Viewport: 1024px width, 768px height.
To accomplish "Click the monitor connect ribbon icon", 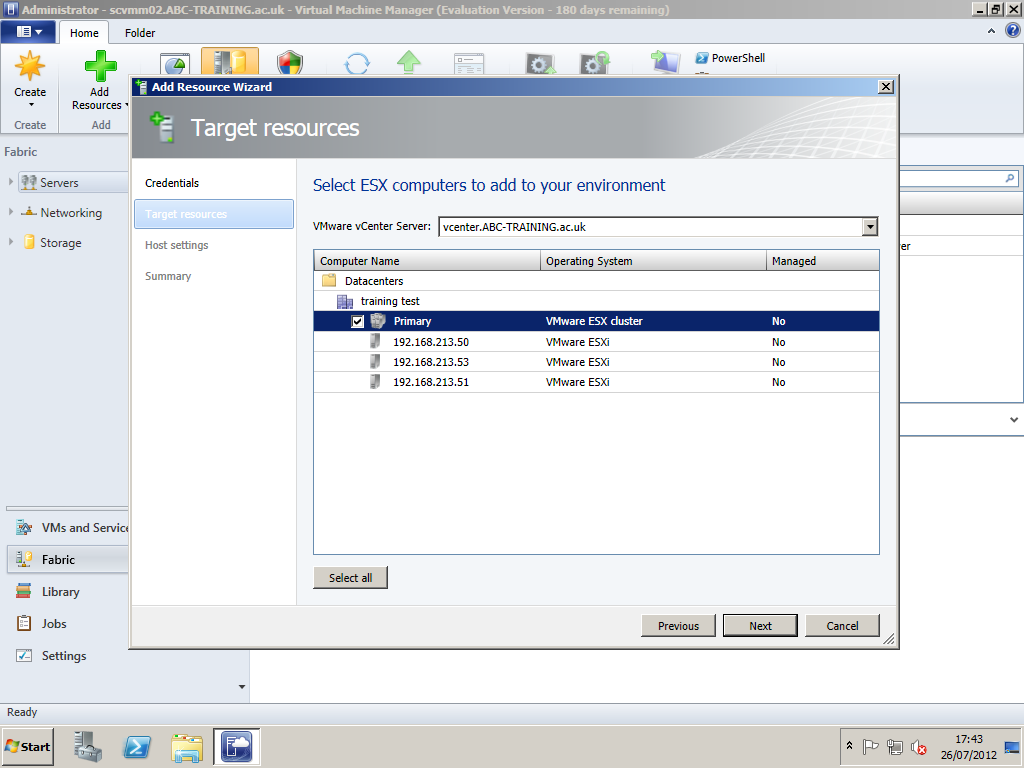I will (x=665, y=63).
